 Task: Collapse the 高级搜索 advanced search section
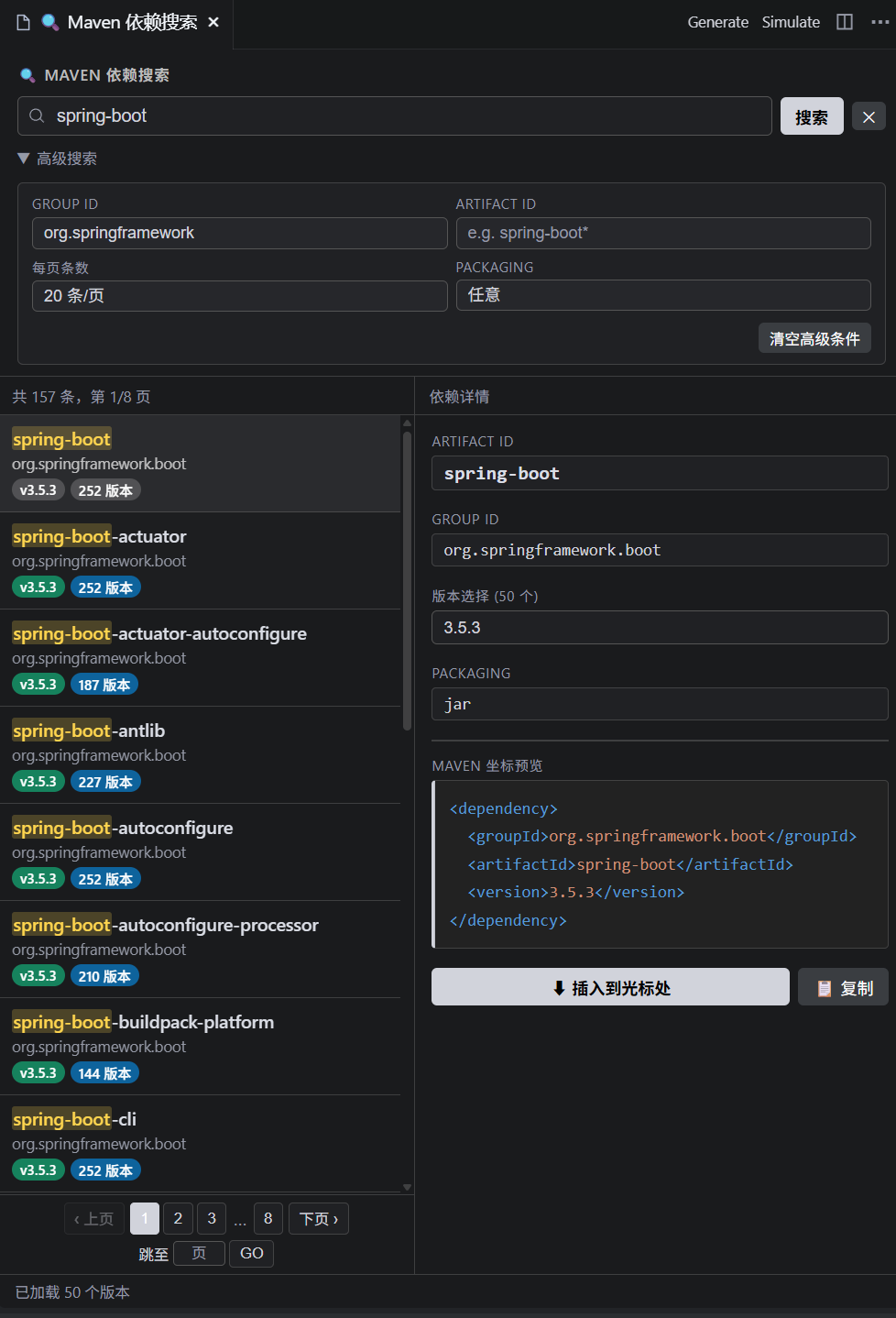57,159
